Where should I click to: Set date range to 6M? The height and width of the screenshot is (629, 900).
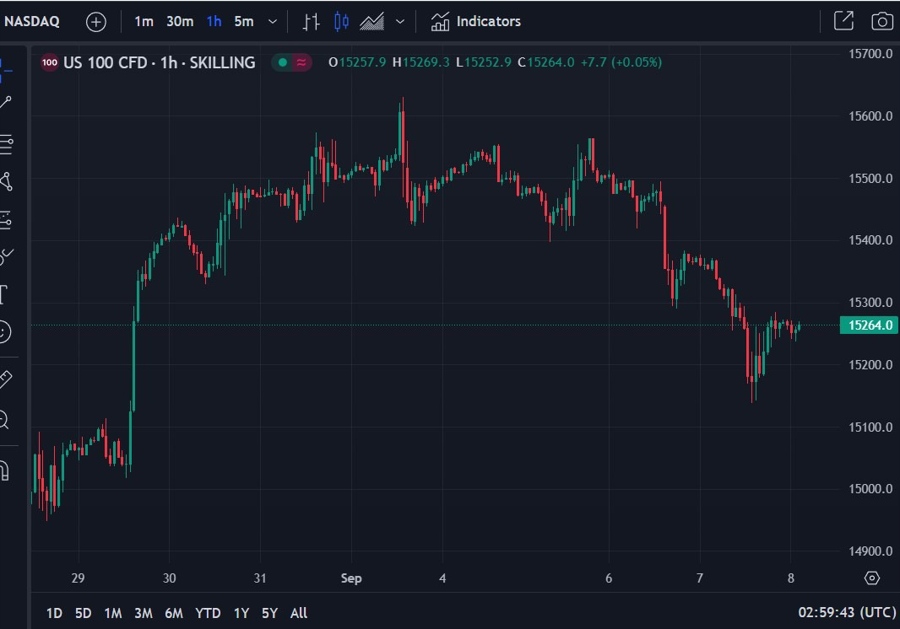pyautogui.click(x=174, y=613)
